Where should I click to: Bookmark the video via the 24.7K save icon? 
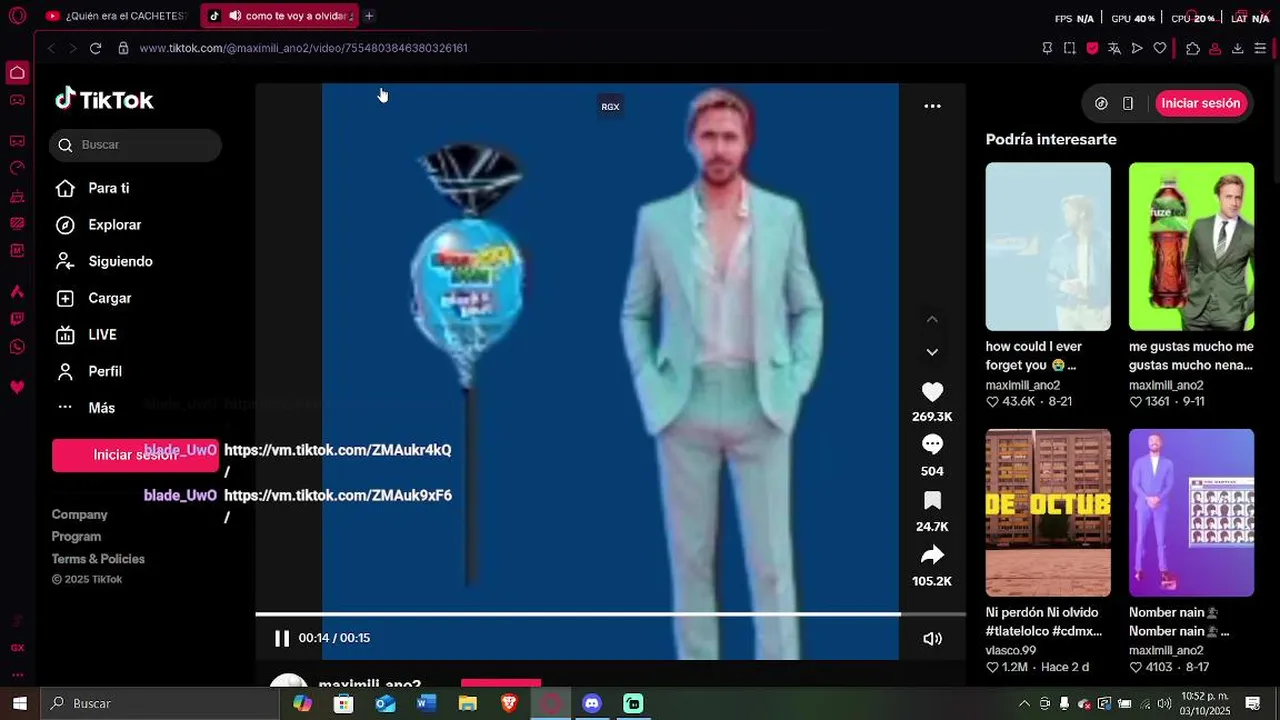(932, 500)
